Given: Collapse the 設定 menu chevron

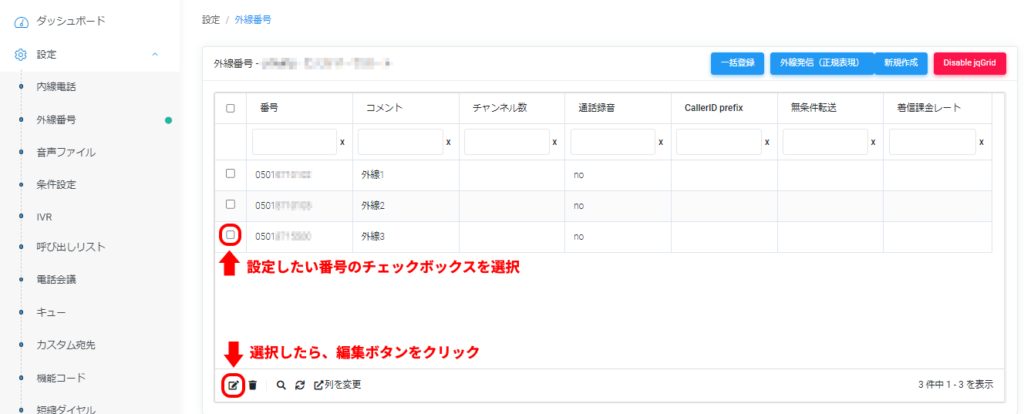Looking at the screenshot, I should (154, 54).
